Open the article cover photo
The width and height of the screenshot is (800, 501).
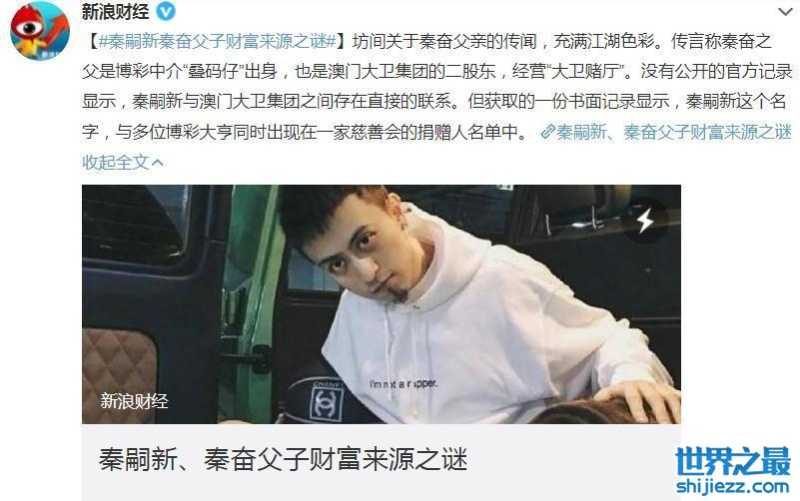pyautogui.click(x=381, y=304)
